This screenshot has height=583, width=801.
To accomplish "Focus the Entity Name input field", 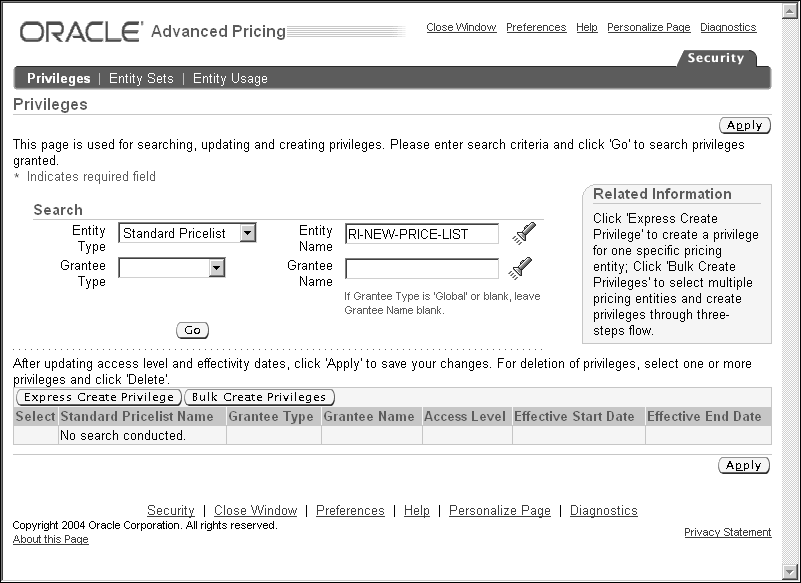I will click(422, 234).
